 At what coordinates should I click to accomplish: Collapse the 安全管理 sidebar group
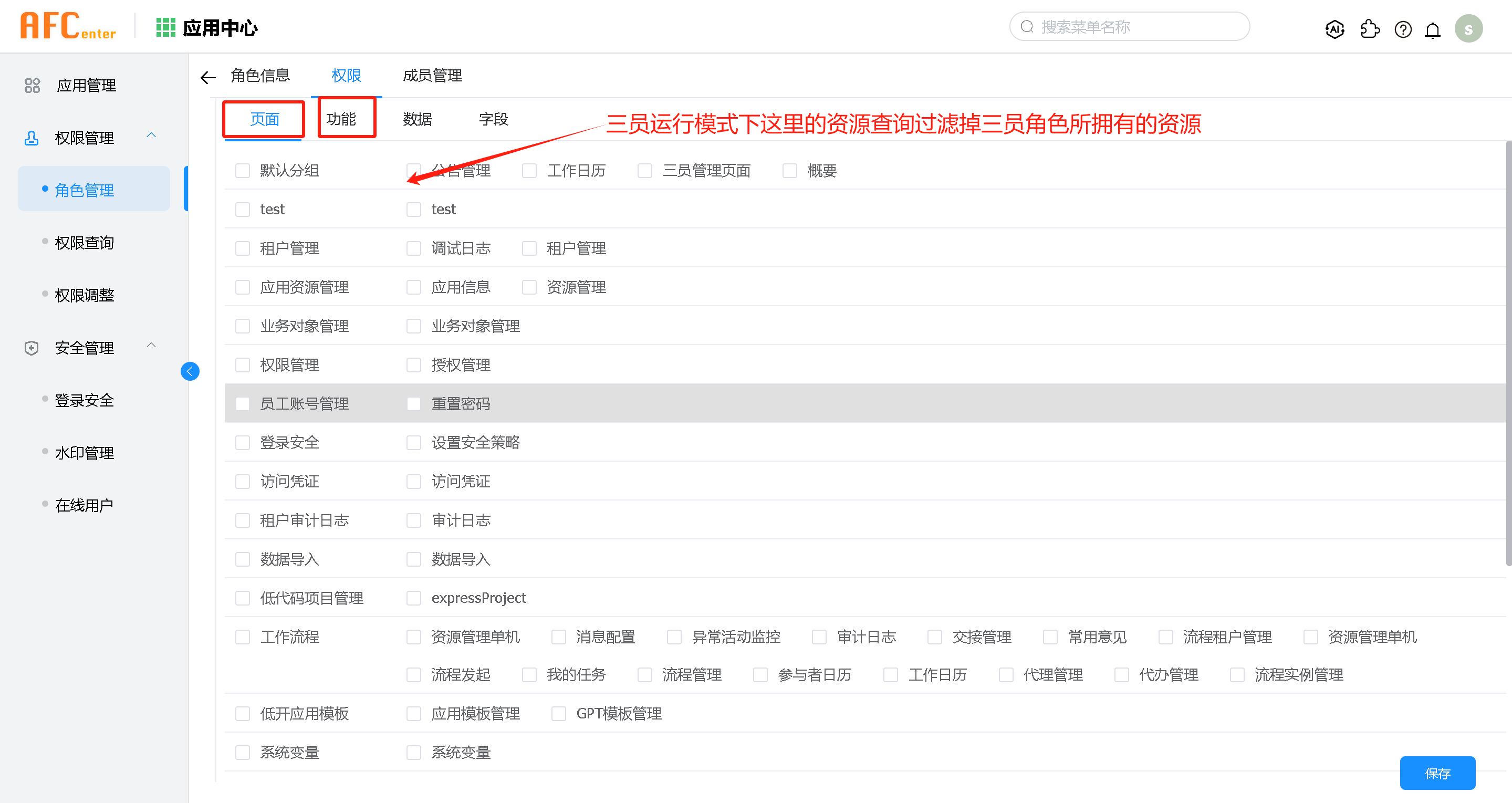[151, 346]
